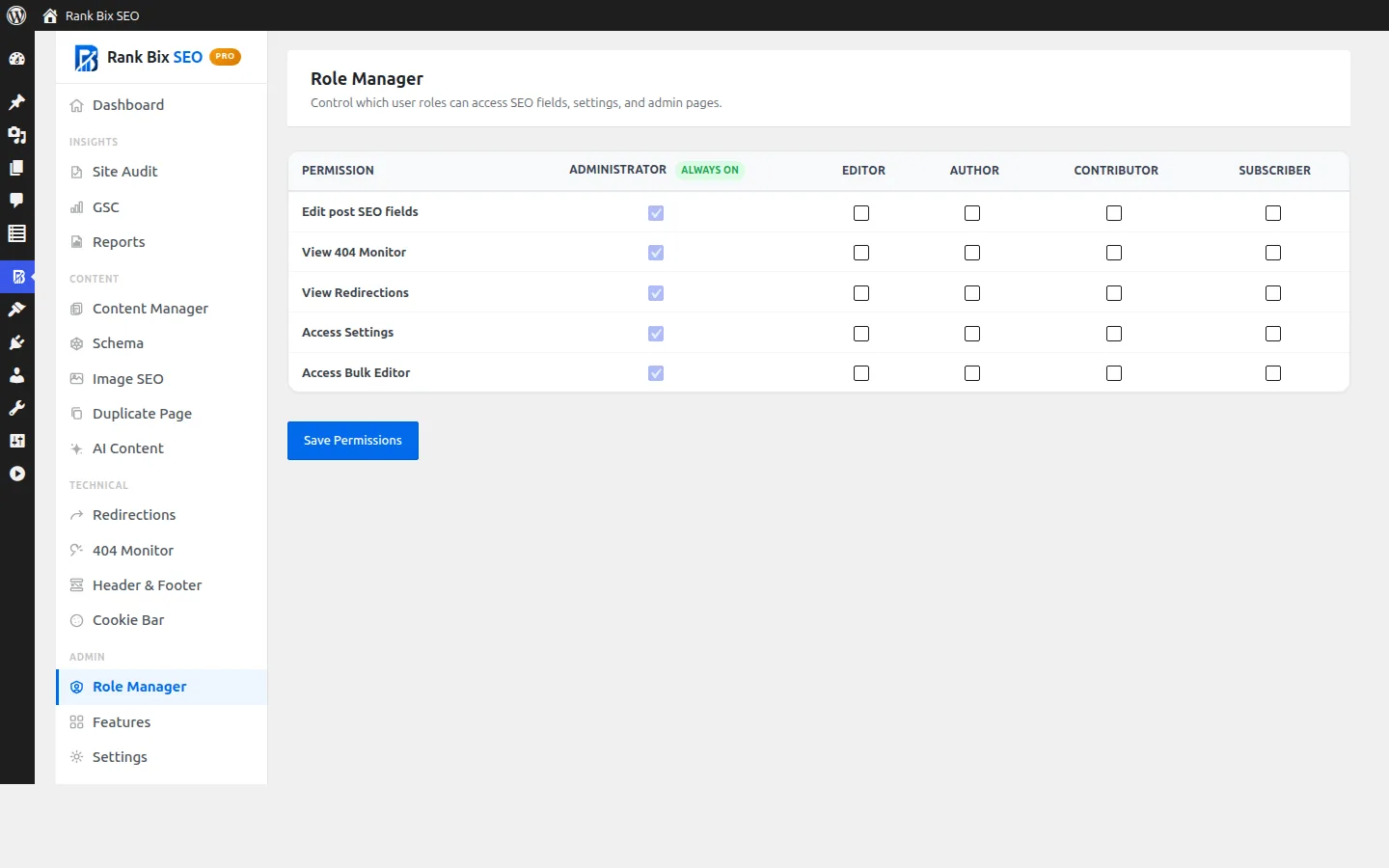Viewport: 1389px width, 868px height.
Task: Click the ALWAYS ON badge
Action: pyautogui.click(x=710, y=170)
